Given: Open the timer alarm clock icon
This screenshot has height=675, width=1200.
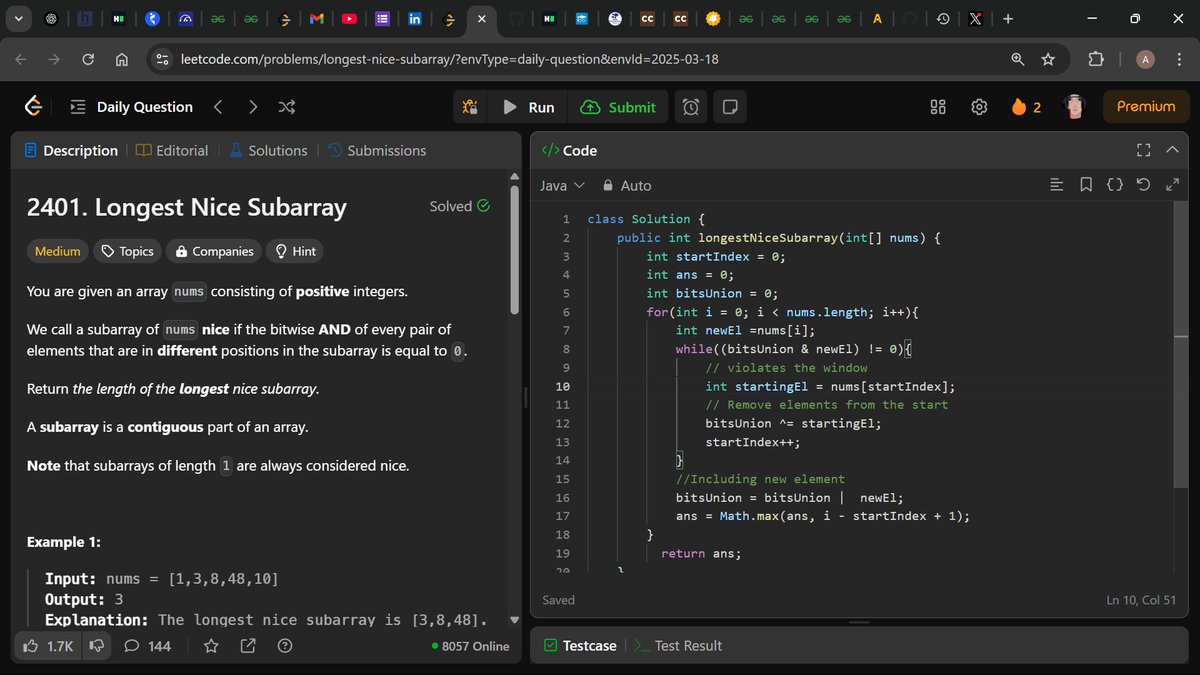Looking at the screenshot, I should click(x=691, y=107).
